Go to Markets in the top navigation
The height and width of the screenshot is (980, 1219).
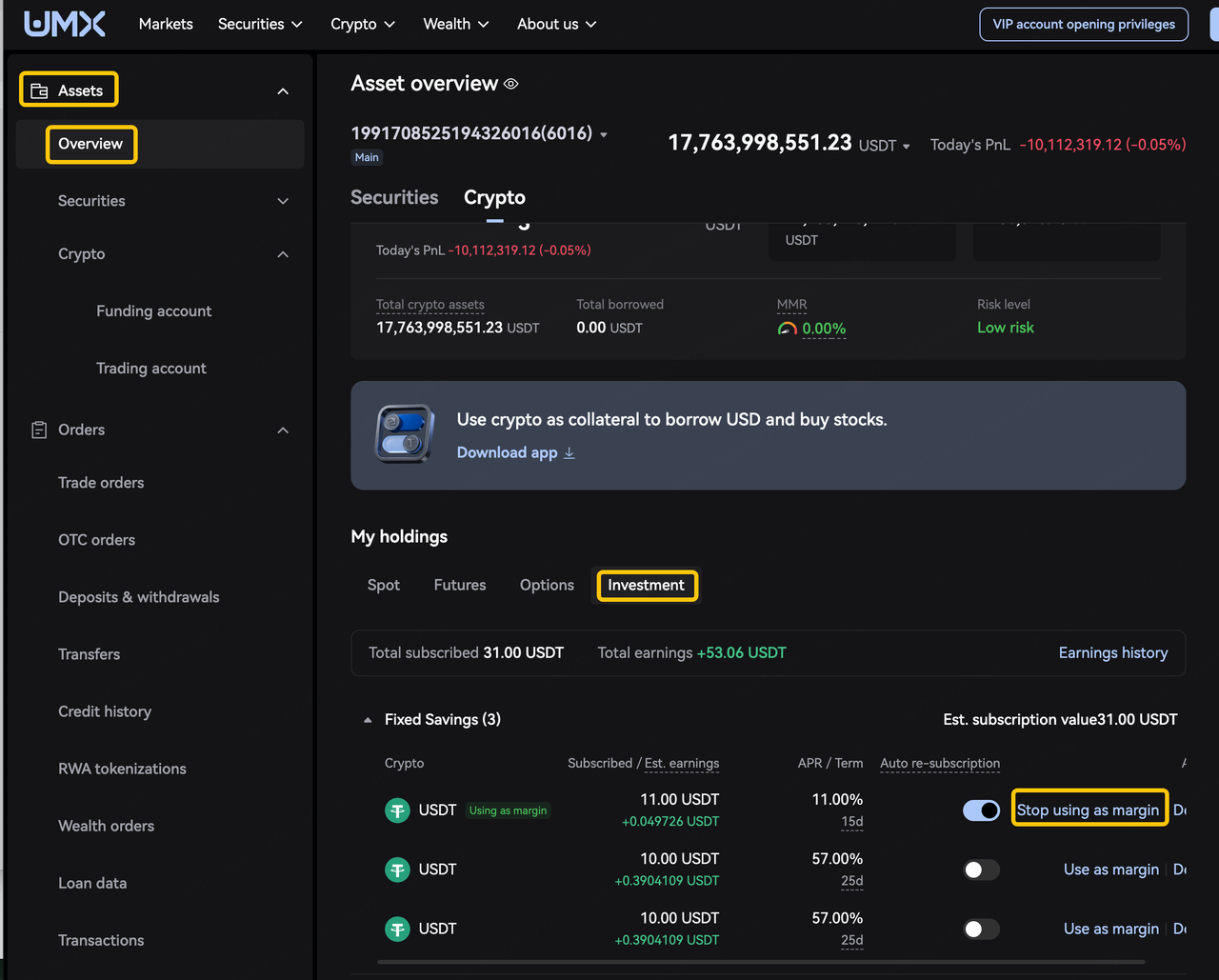point(166,24)
